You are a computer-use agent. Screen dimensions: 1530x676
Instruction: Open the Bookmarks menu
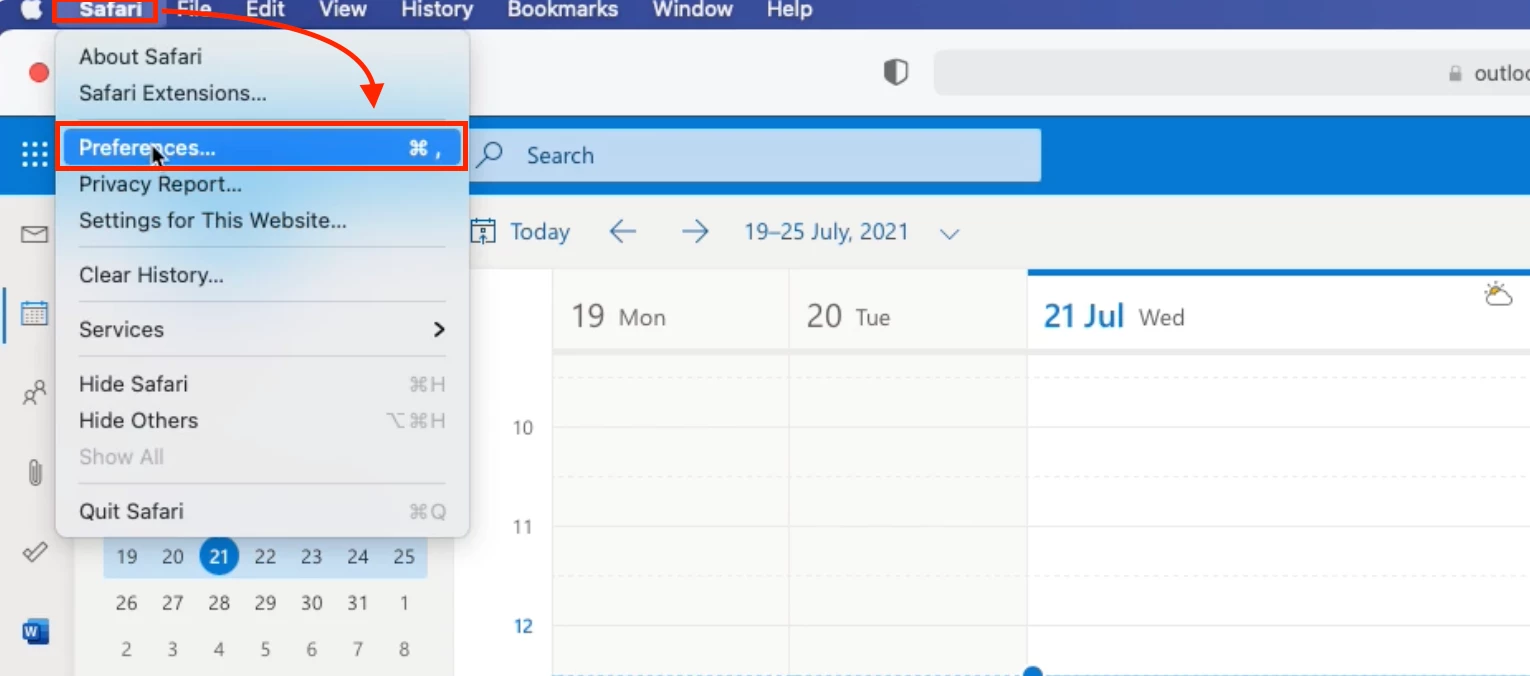(563, 10)
